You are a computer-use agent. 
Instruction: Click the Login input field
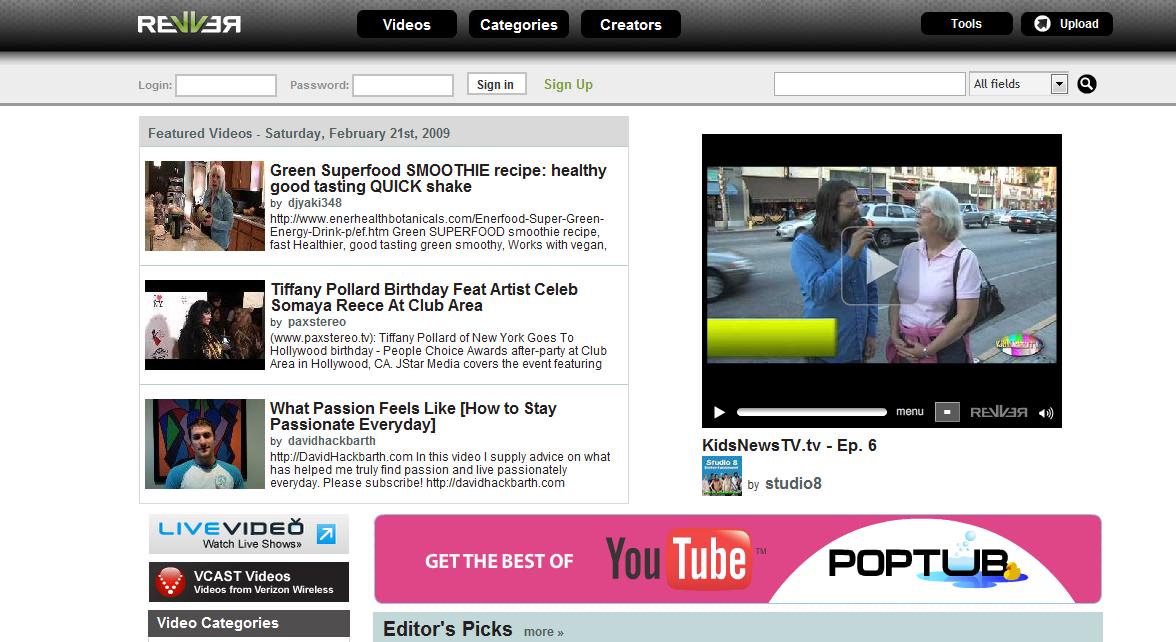coord(226,85)
